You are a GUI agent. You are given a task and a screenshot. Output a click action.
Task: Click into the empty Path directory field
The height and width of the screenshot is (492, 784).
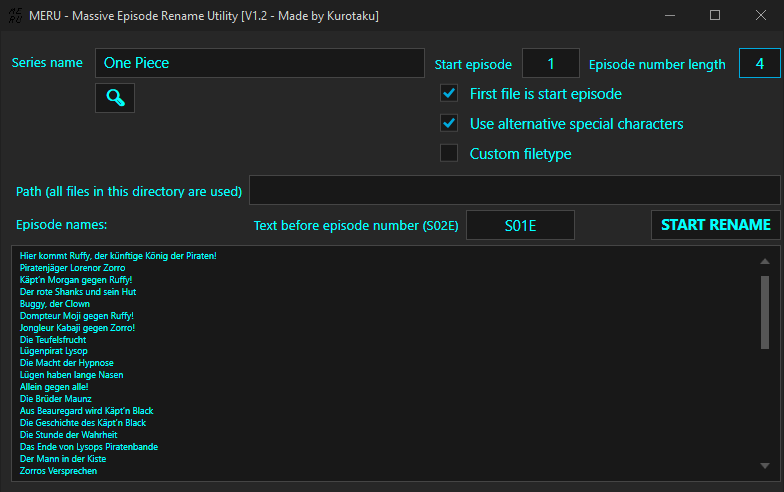(514, 190)
